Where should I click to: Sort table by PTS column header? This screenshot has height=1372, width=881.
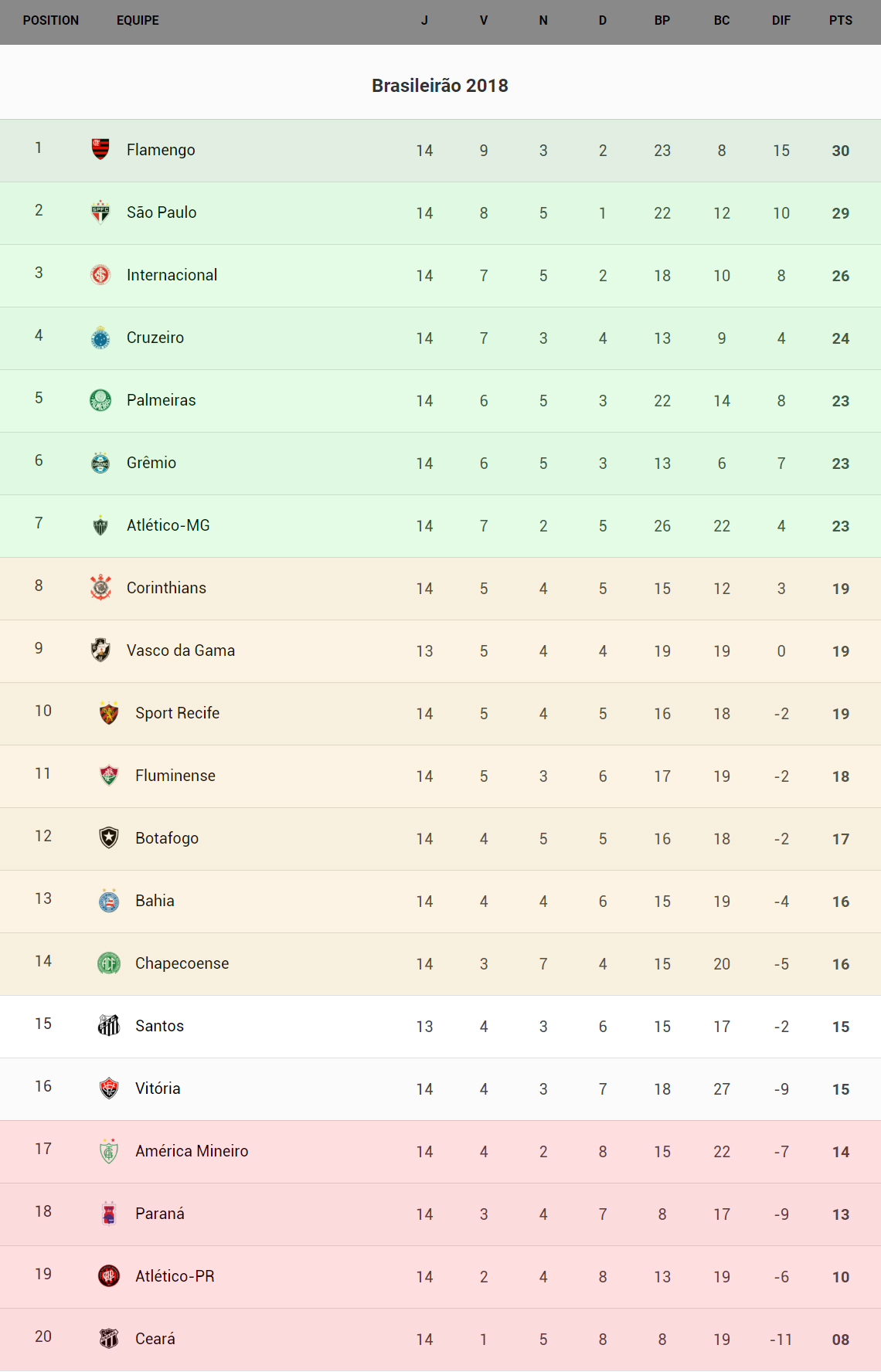pyautogui.click(x=840, y=21)
